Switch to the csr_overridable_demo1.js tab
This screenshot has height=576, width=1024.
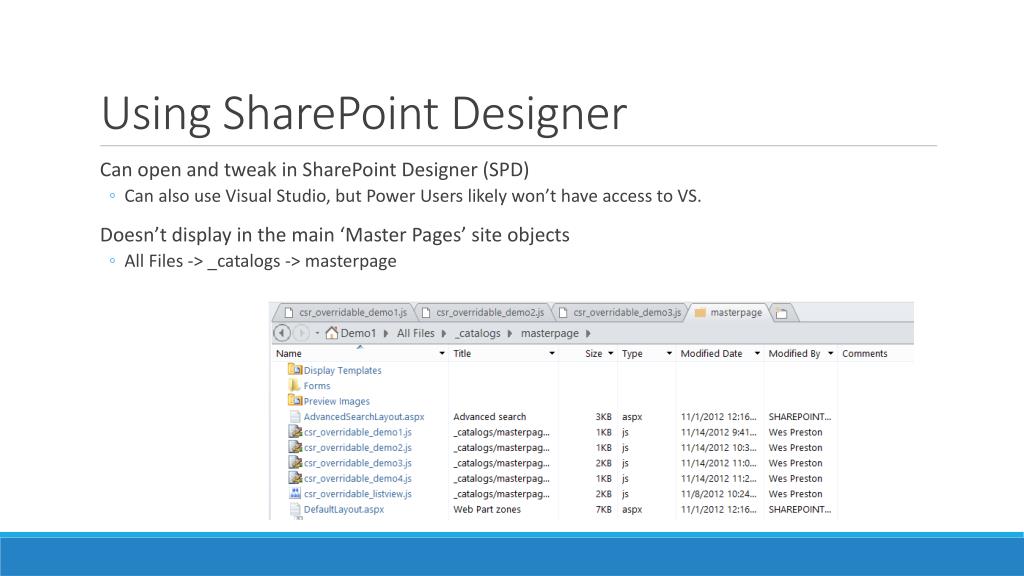tap(345, 312)
